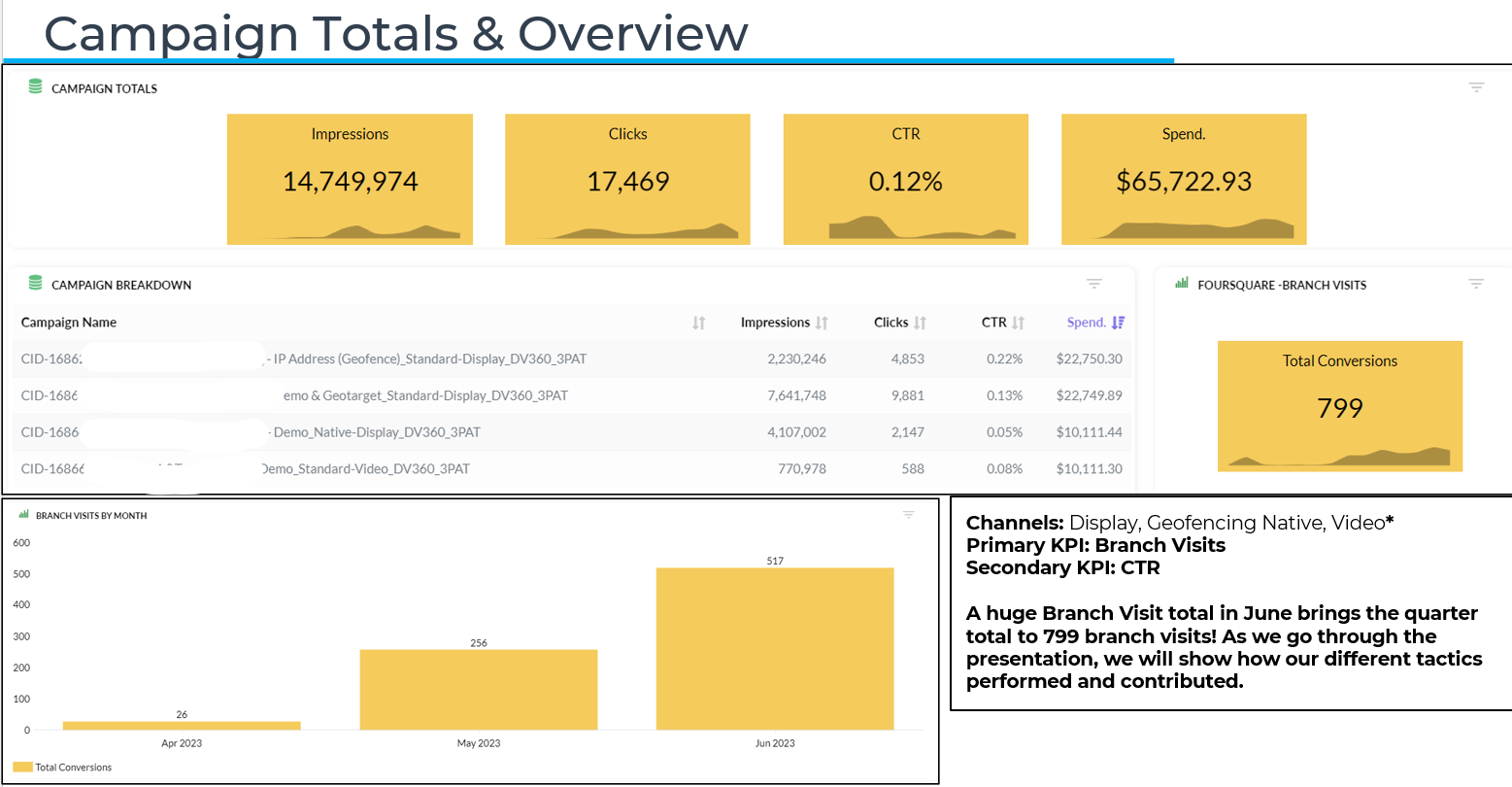Click the May 2023 axis label
The height and width of the screenshot is (787, 1512).
479,743
